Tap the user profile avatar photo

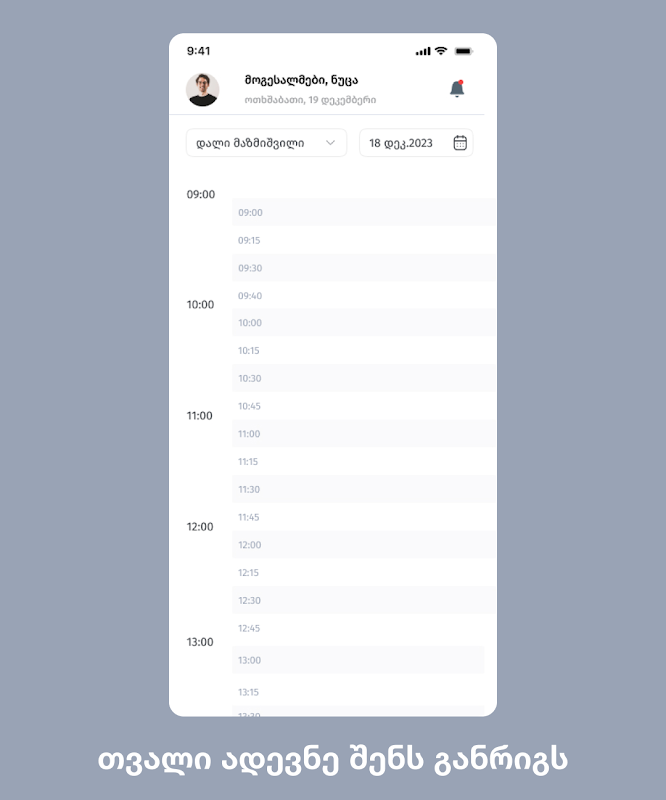pos(203,89)
